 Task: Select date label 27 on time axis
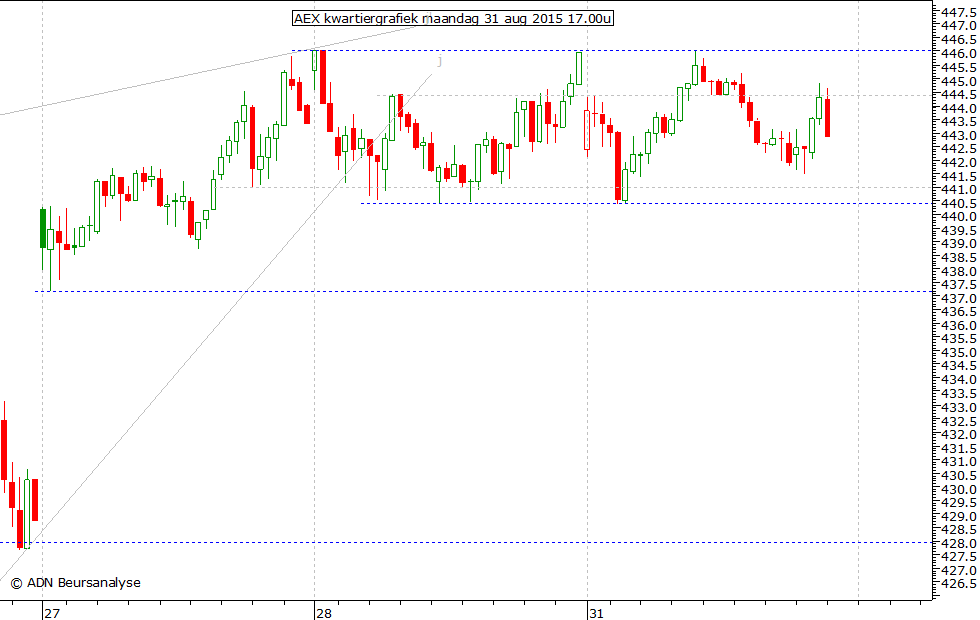[52, 613]
